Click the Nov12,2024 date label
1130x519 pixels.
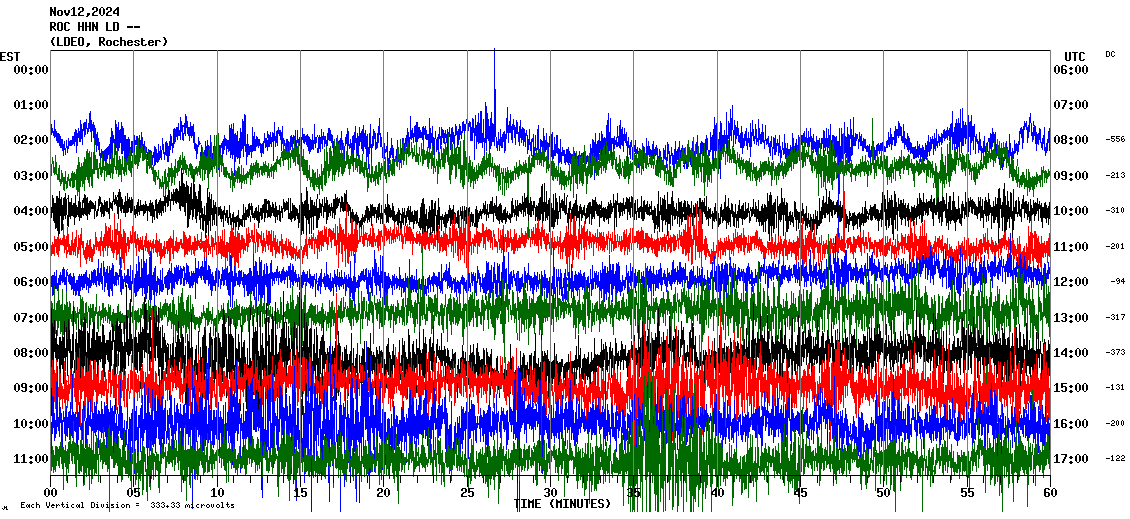coord(83,12)
